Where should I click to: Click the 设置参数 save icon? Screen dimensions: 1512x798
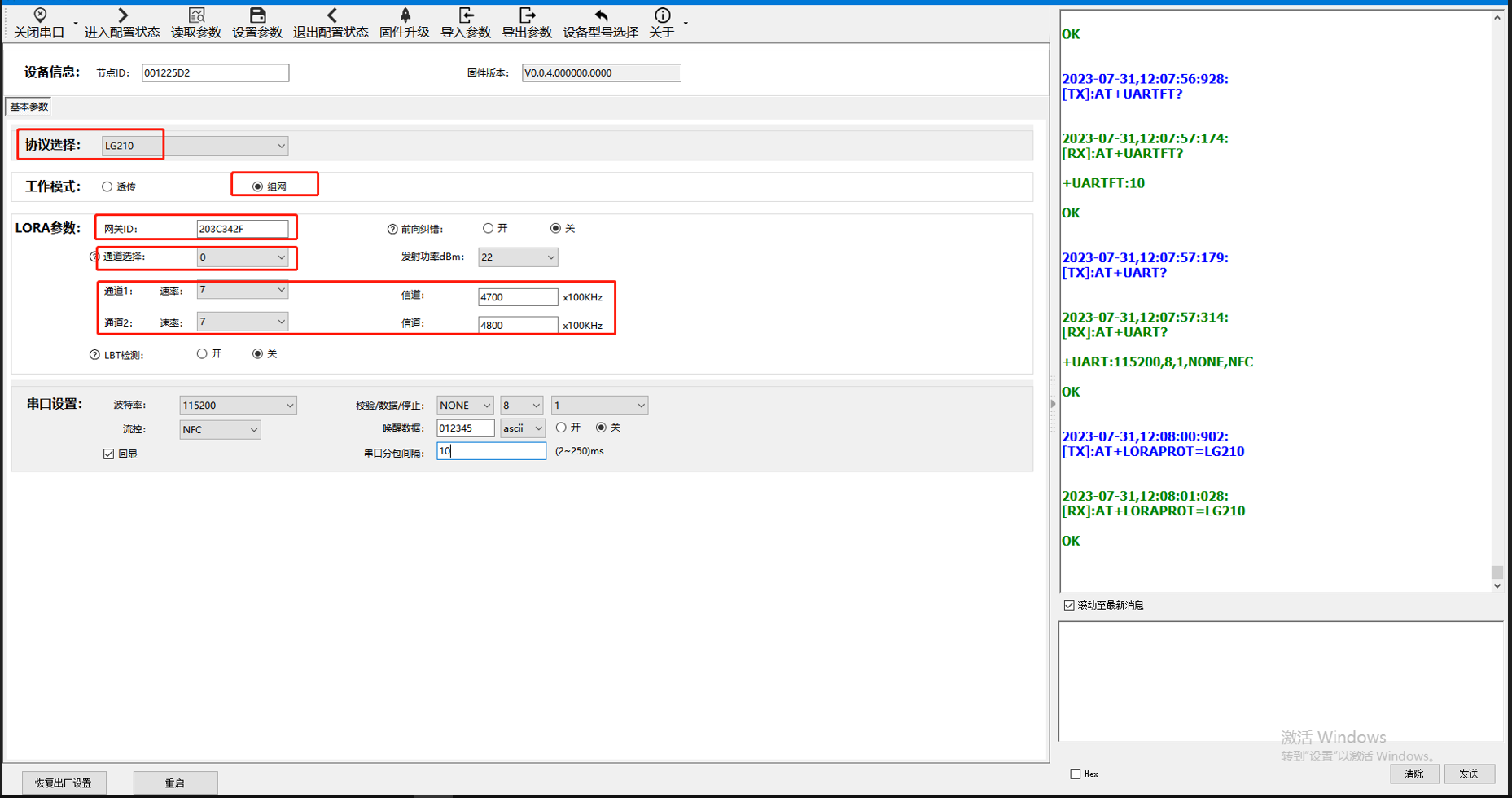click(257, 23)
